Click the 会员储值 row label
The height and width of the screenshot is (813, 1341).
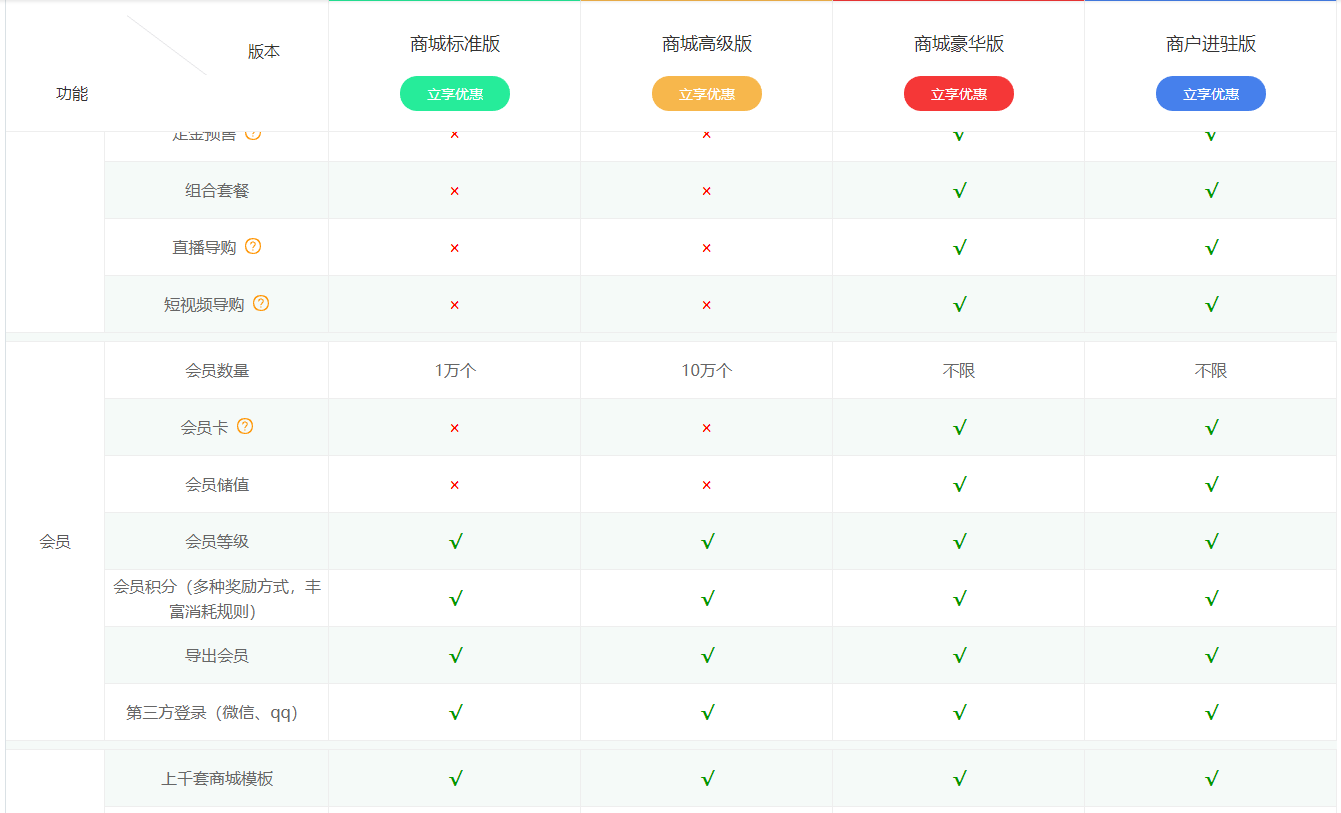pos(217,485)
